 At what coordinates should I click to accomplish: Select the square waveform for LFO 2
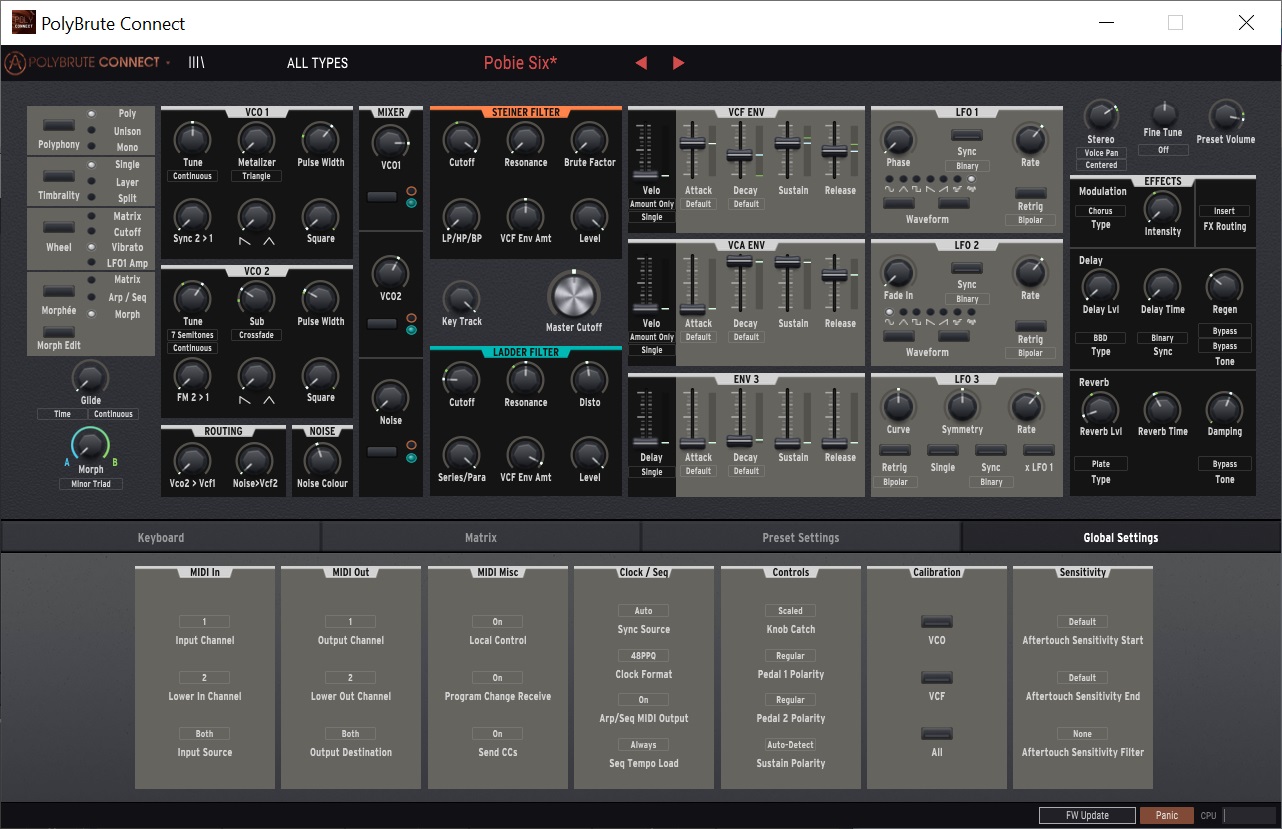coord(916,312)
